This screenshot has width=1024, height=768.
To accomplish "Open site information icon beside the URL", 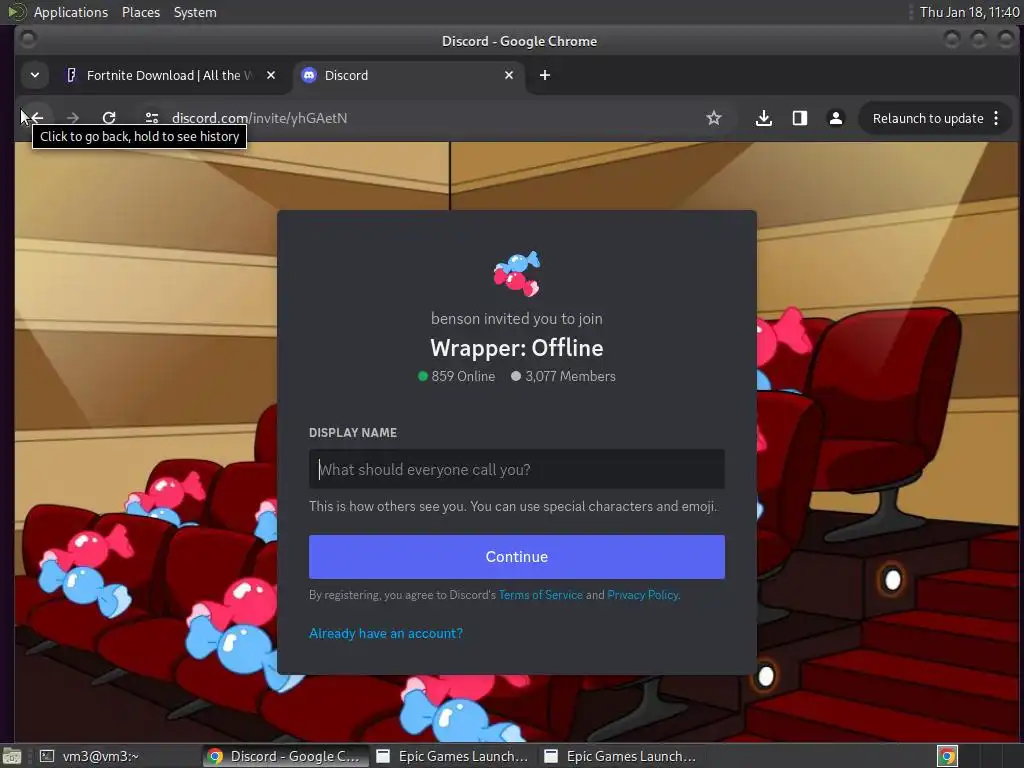I will 152,118.
